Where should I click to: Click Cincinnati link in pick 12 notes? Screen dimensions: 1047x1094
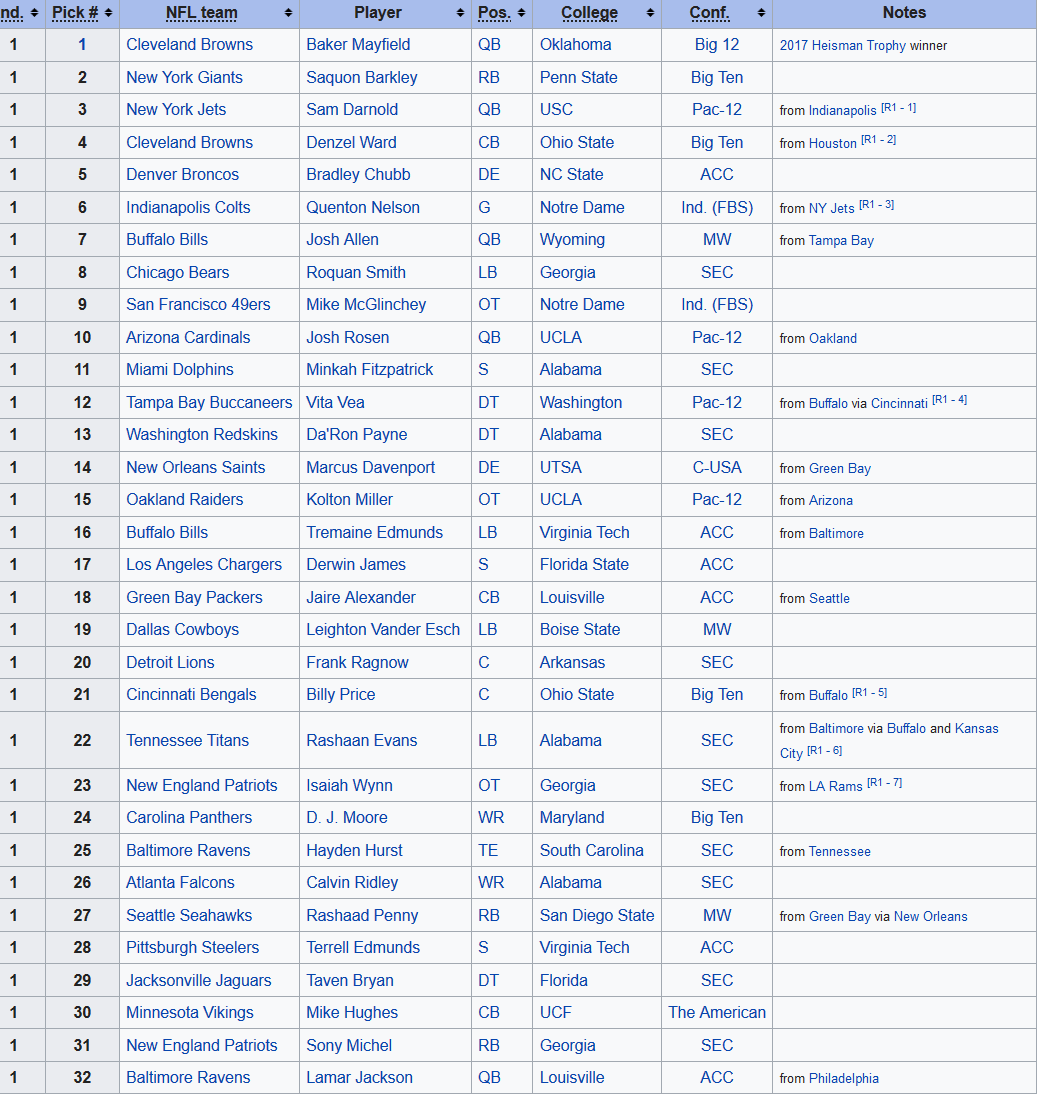tap(899, 403)
